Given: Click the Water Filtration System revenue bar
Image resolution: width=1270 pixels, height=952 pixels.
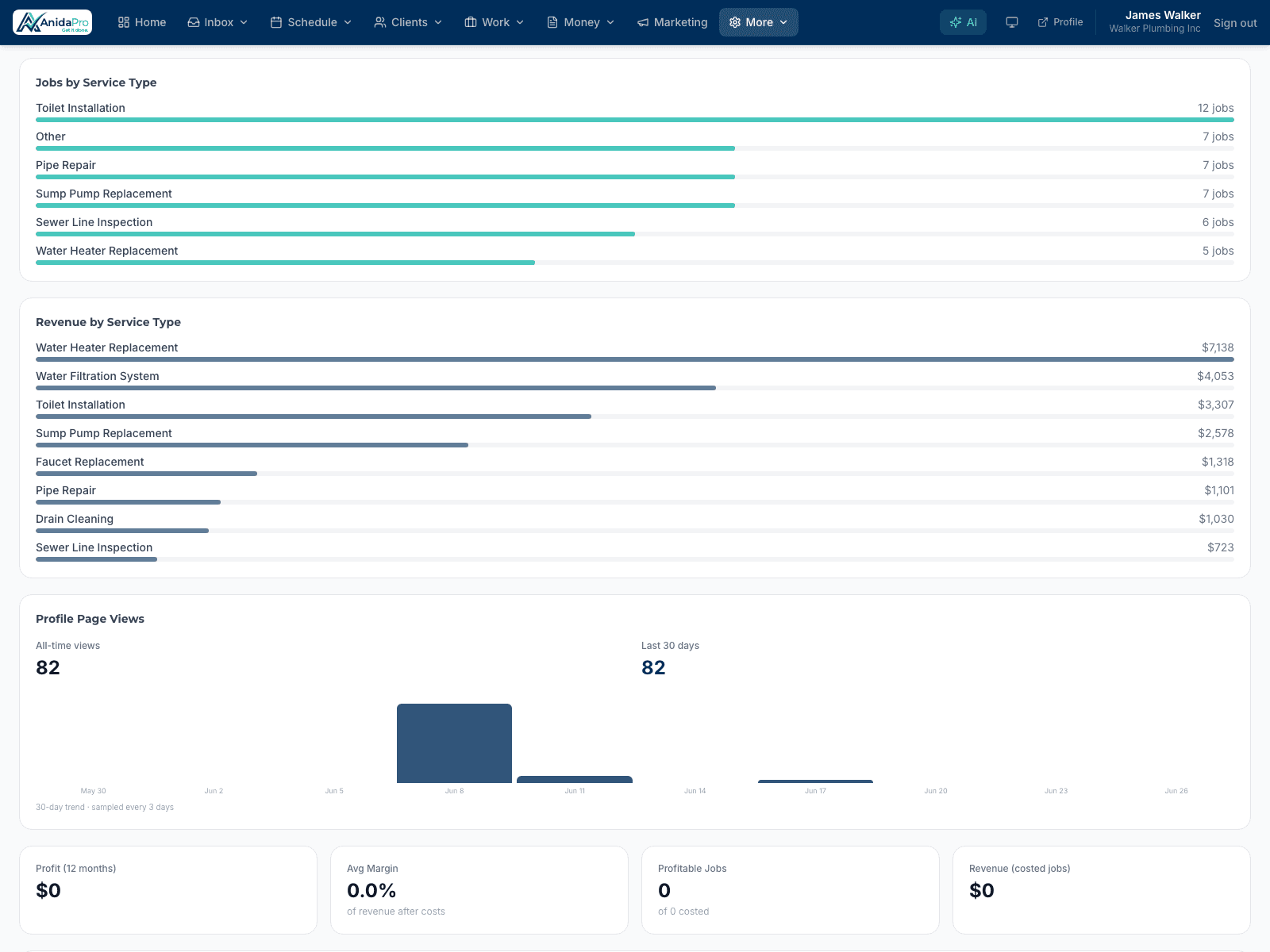Looking at the screenshot, I should 375,388.
